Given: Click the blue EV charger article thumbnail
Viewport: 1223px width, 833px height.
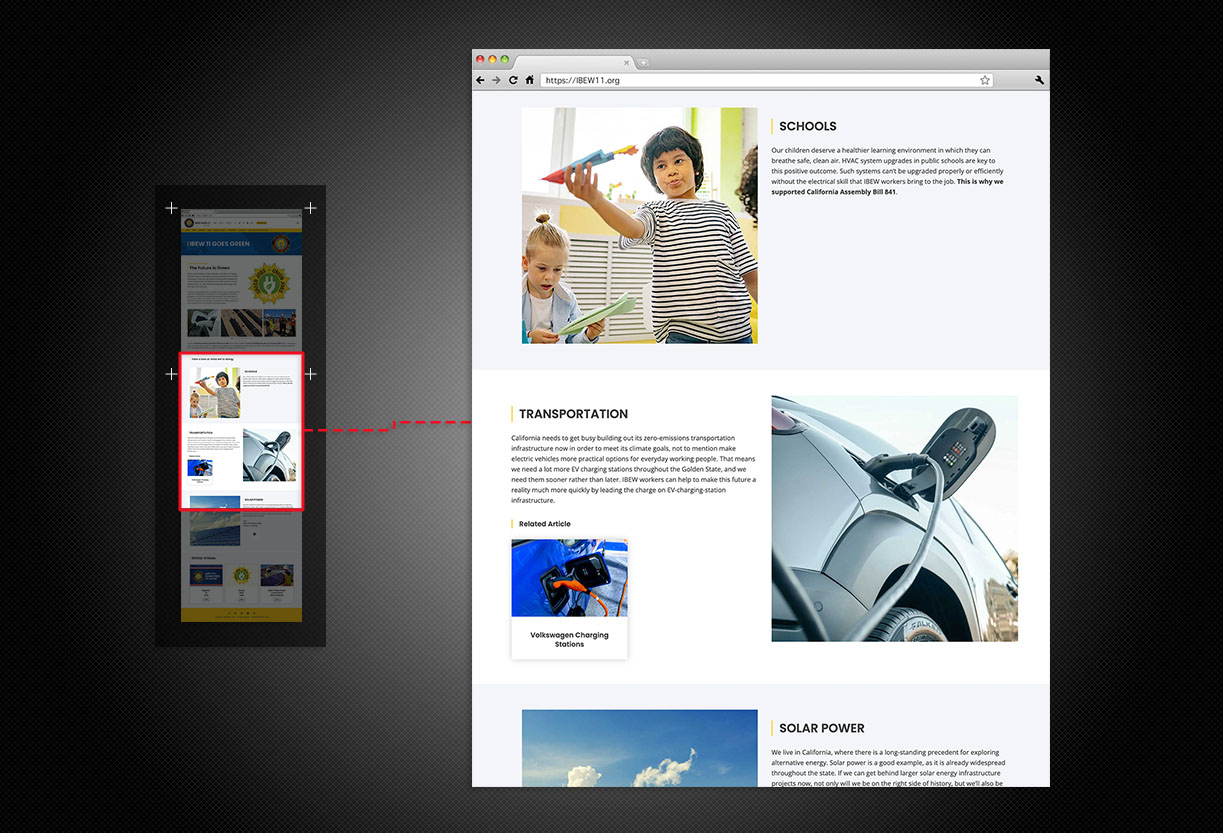Looking at the screenshot, I should pyautogui.click(x=569, y=578).
